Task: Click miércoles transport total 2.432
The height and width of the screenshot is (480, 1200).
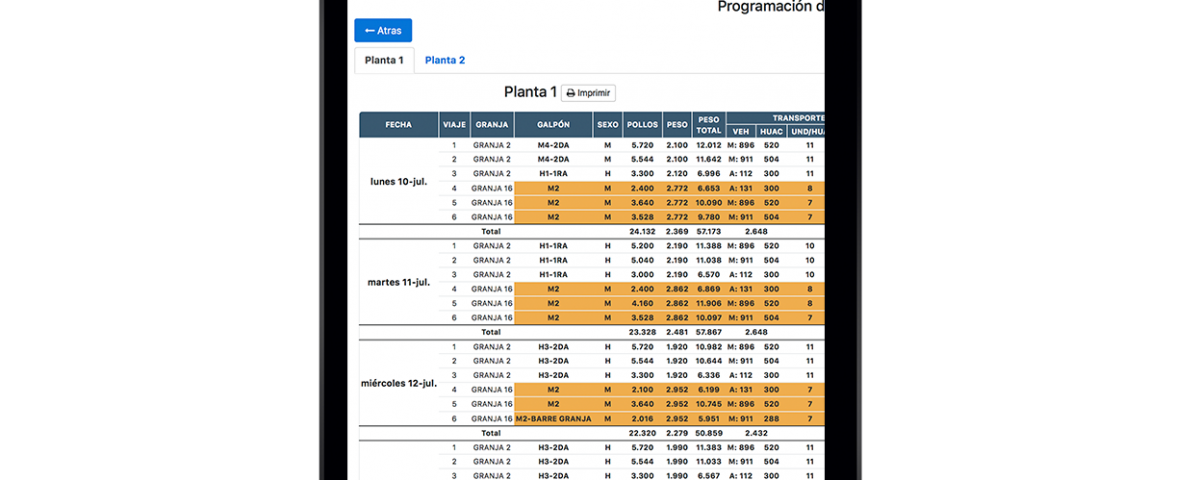Action: tap(756, 432)
